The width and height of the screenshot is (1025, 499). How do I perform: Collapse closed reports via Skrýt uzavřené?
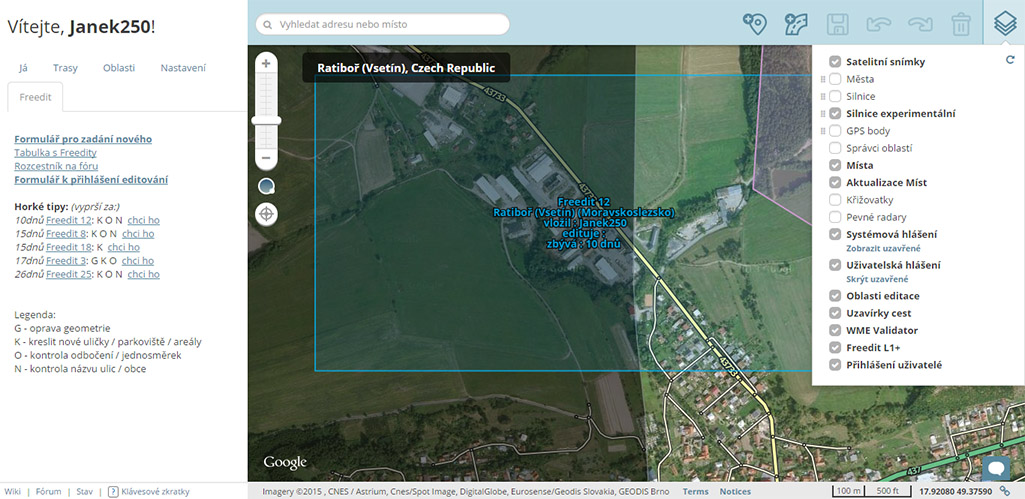877,279
